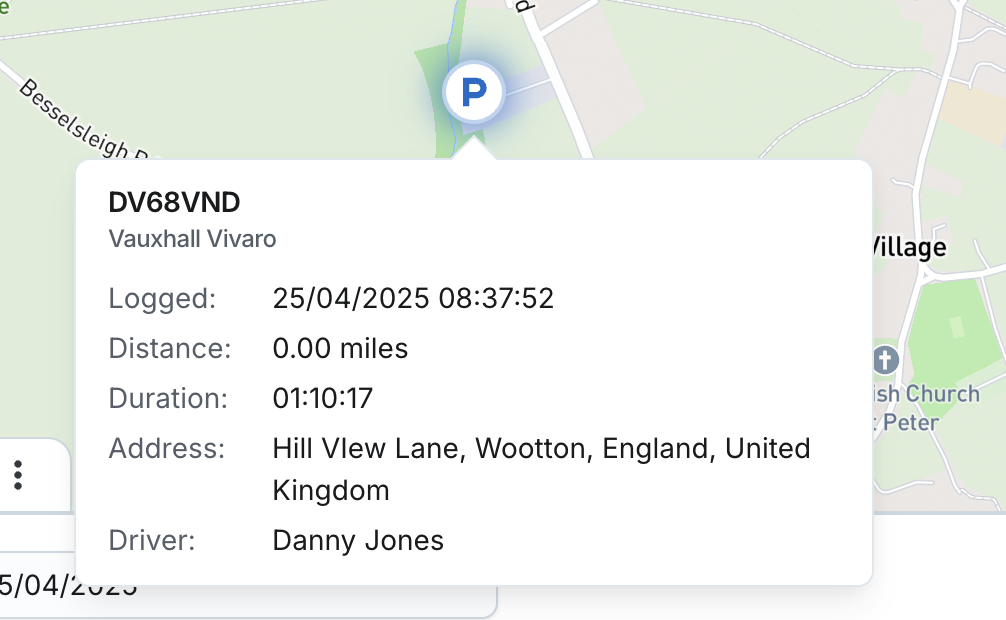Image resolution: width=1006 pixels, height=620 pixels.
Task: Select the DV68VND registration heading
Action: (174, 203)
